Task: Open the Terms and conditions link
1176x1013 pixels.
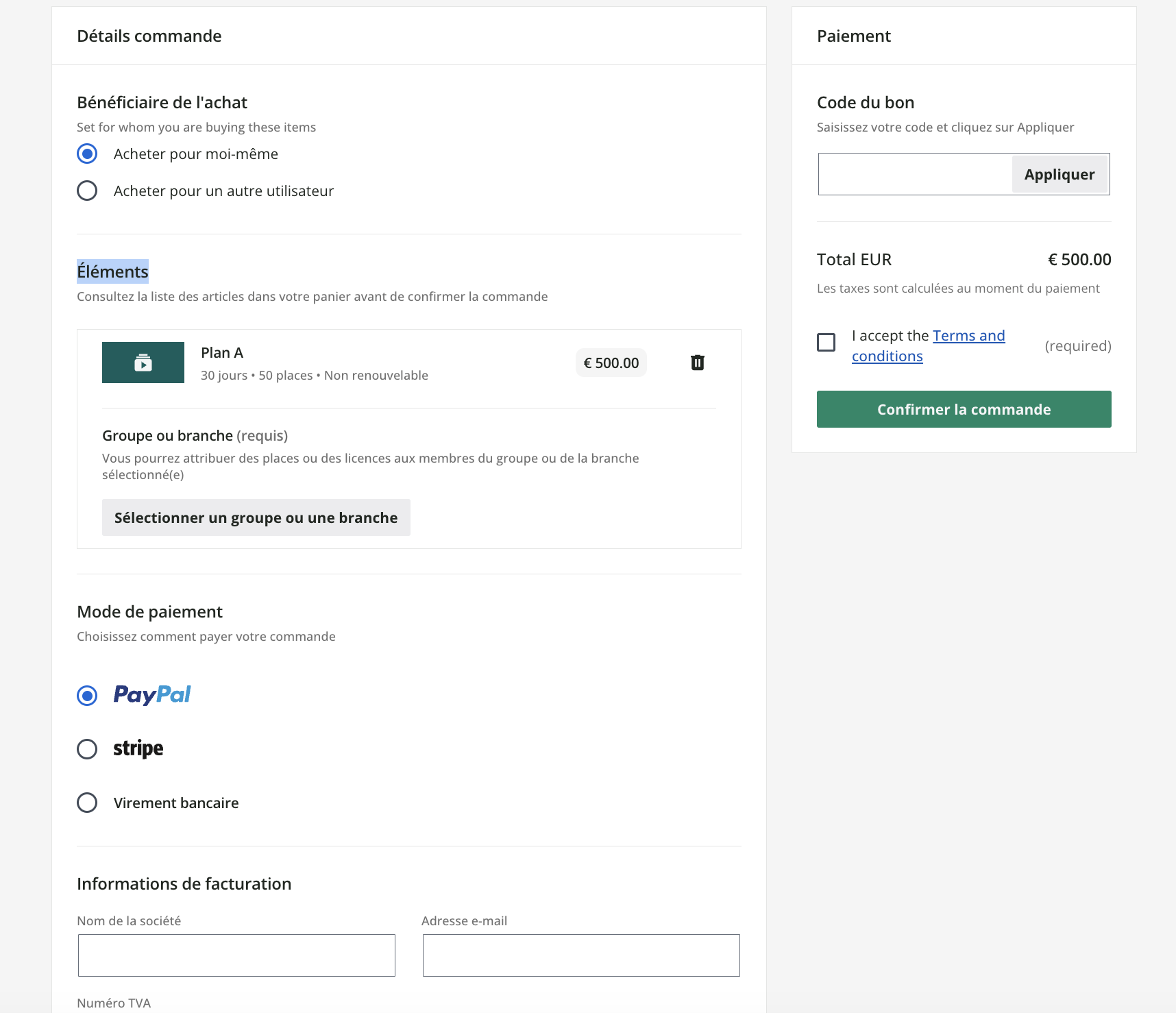Action: pyautogui.click(x=968, y=336)
